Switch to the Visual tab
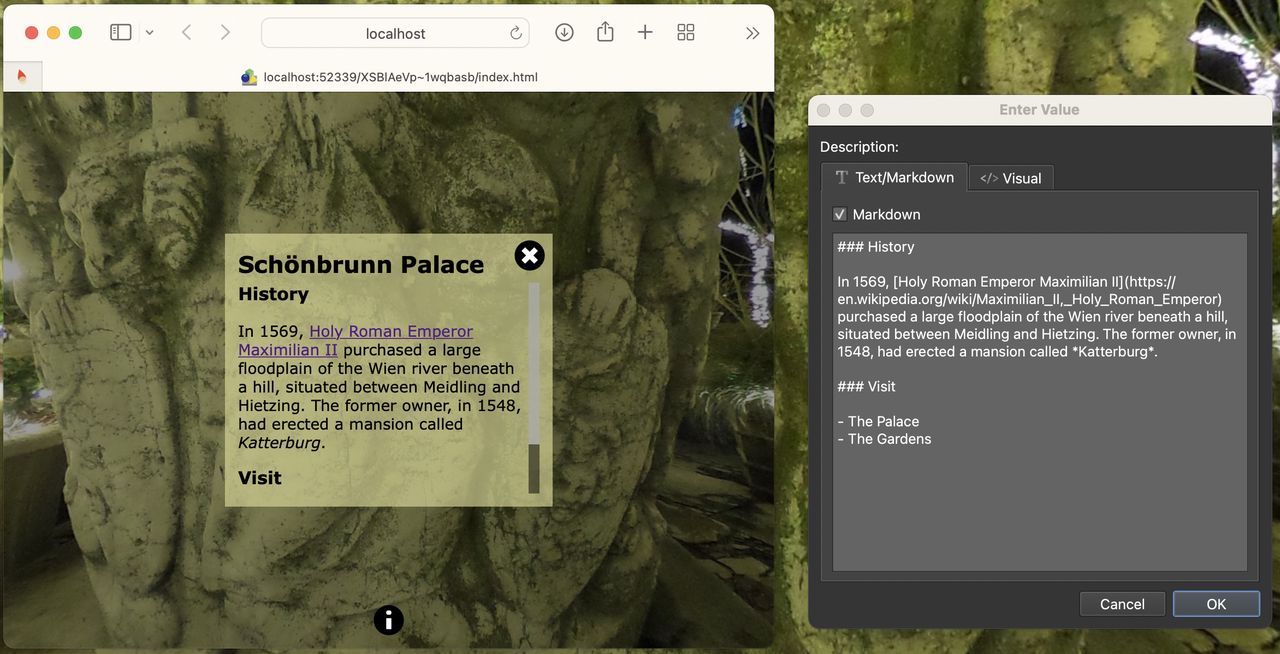 1010,177
